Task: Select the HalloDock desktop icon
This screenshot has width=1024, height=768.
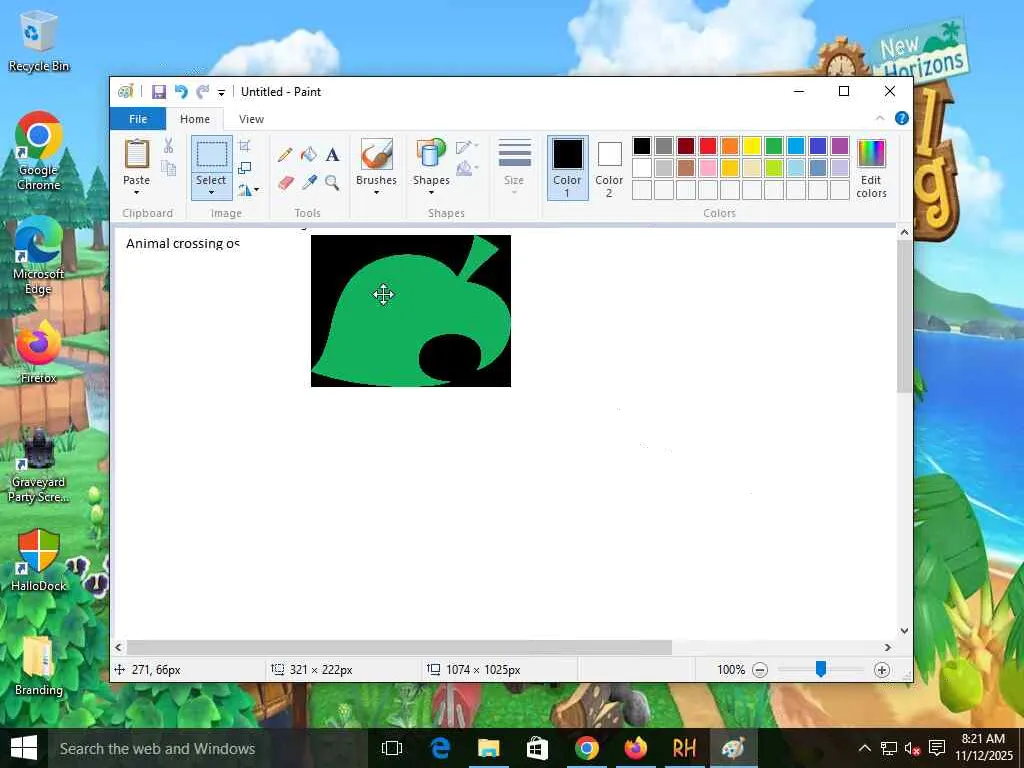Action: pos(39,560)
